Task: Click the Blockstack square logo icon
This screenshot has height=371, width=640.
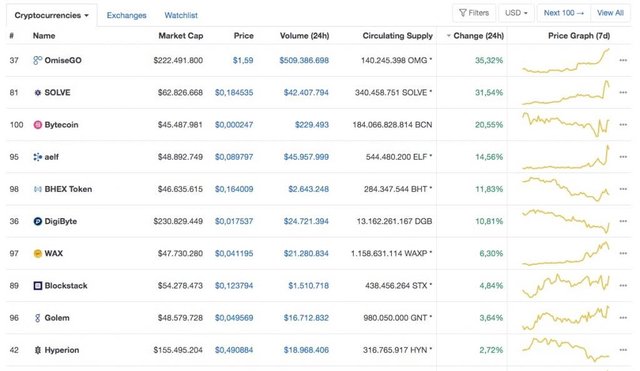Action: (x=38, y=286)
